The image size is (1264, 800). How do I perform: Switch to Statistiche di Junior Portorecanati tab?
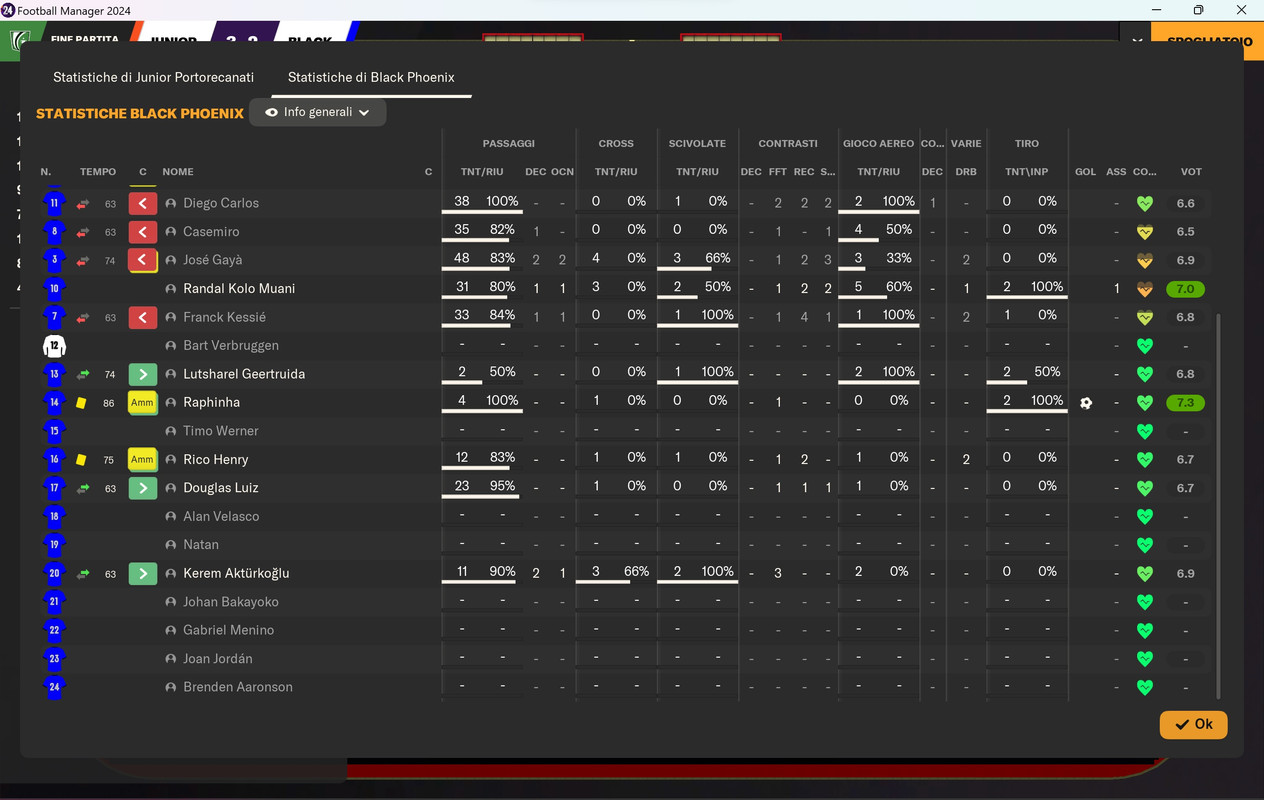(x=153, y=77)
